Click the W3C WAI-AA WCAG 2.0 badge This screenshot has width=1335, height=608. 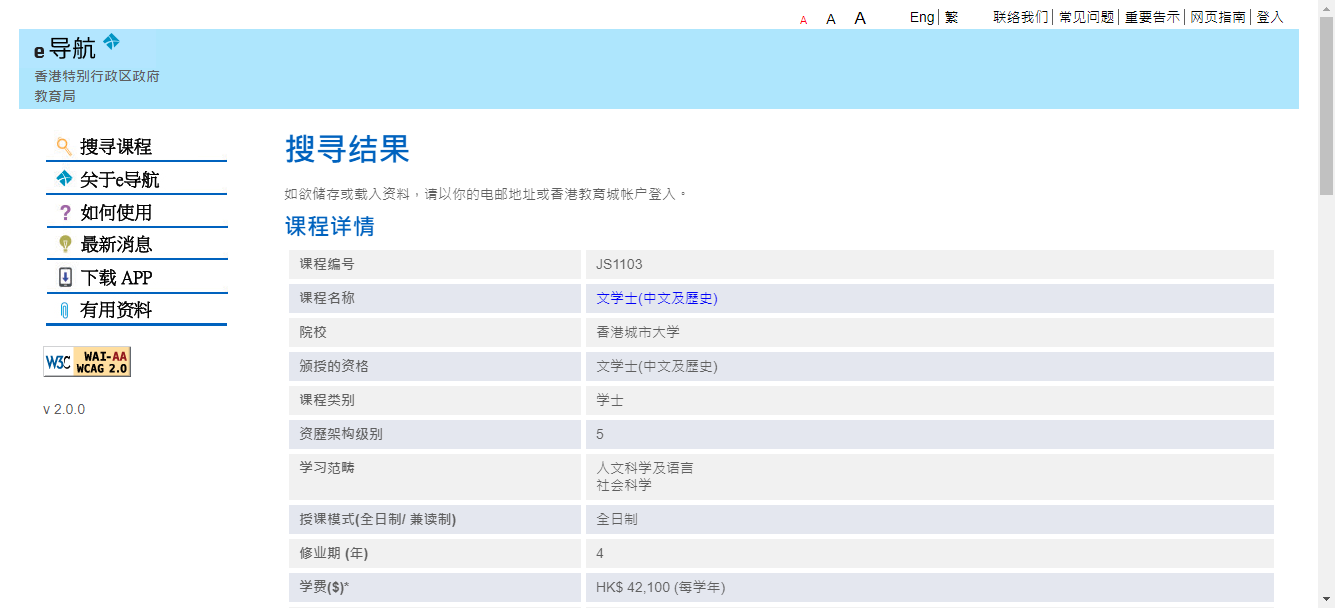pyautogui.click(x=87, y=362)
